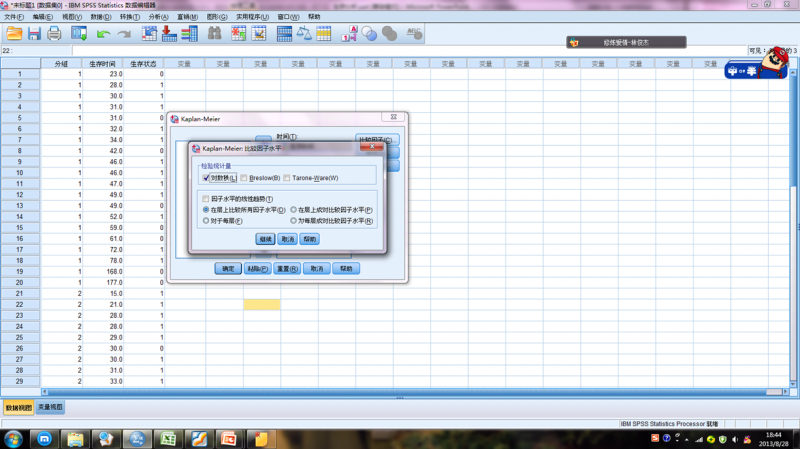Click the speaker volume tray icon
The height and width of the screenshot is (449, 800).
tap(735, 439)
